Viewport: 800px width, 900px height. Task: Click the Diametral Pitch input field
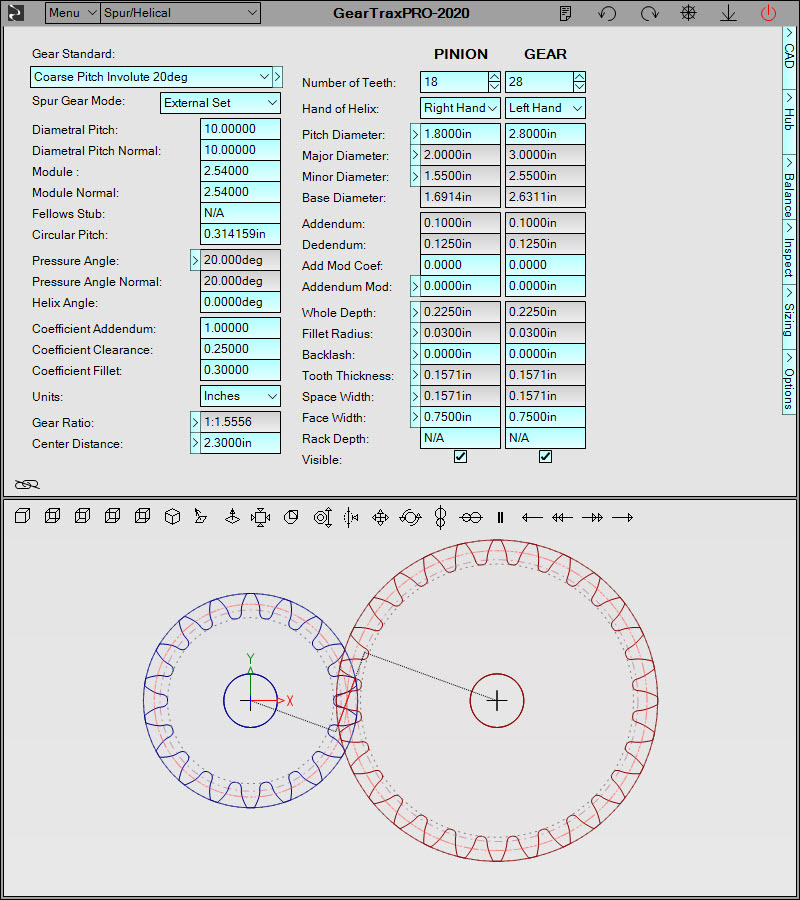tap(240, 130)
